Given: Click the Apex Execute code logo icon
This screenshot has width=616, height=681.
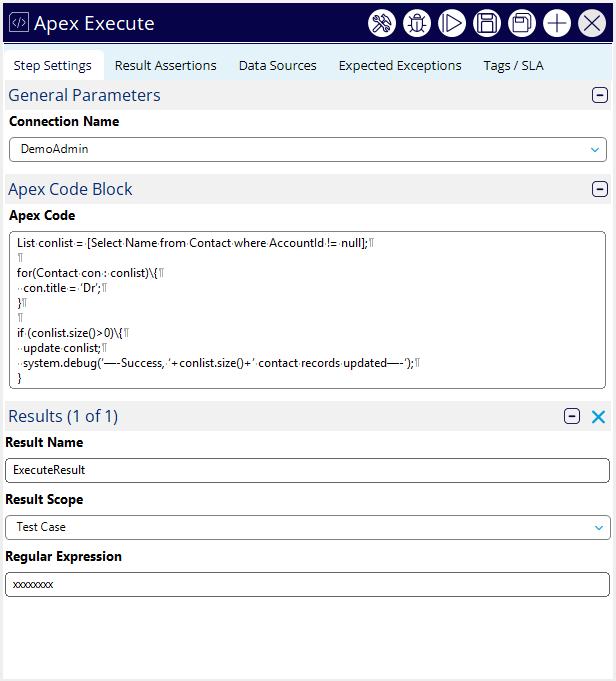Looking at the screenshot, I should click(x=18, y=24).
